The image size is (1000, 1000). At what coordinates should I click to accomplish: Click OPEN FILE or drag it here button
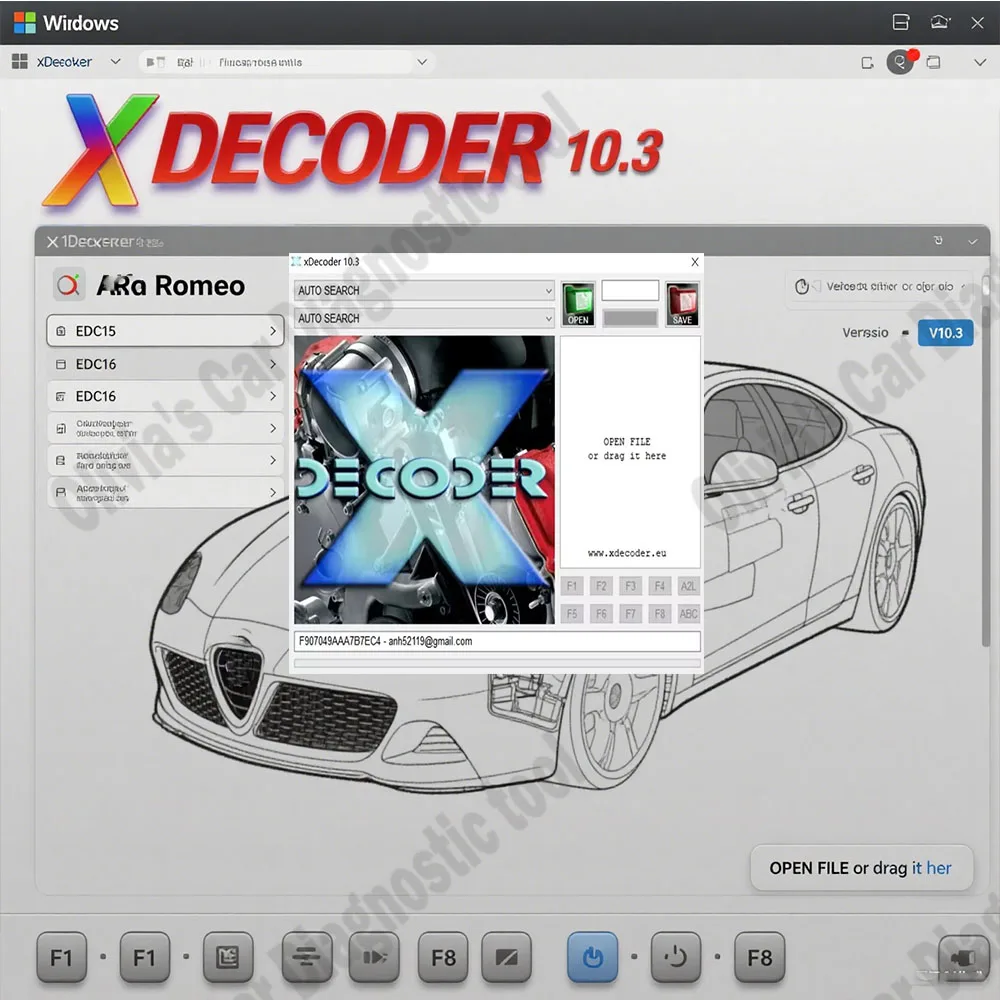[862, 868]
